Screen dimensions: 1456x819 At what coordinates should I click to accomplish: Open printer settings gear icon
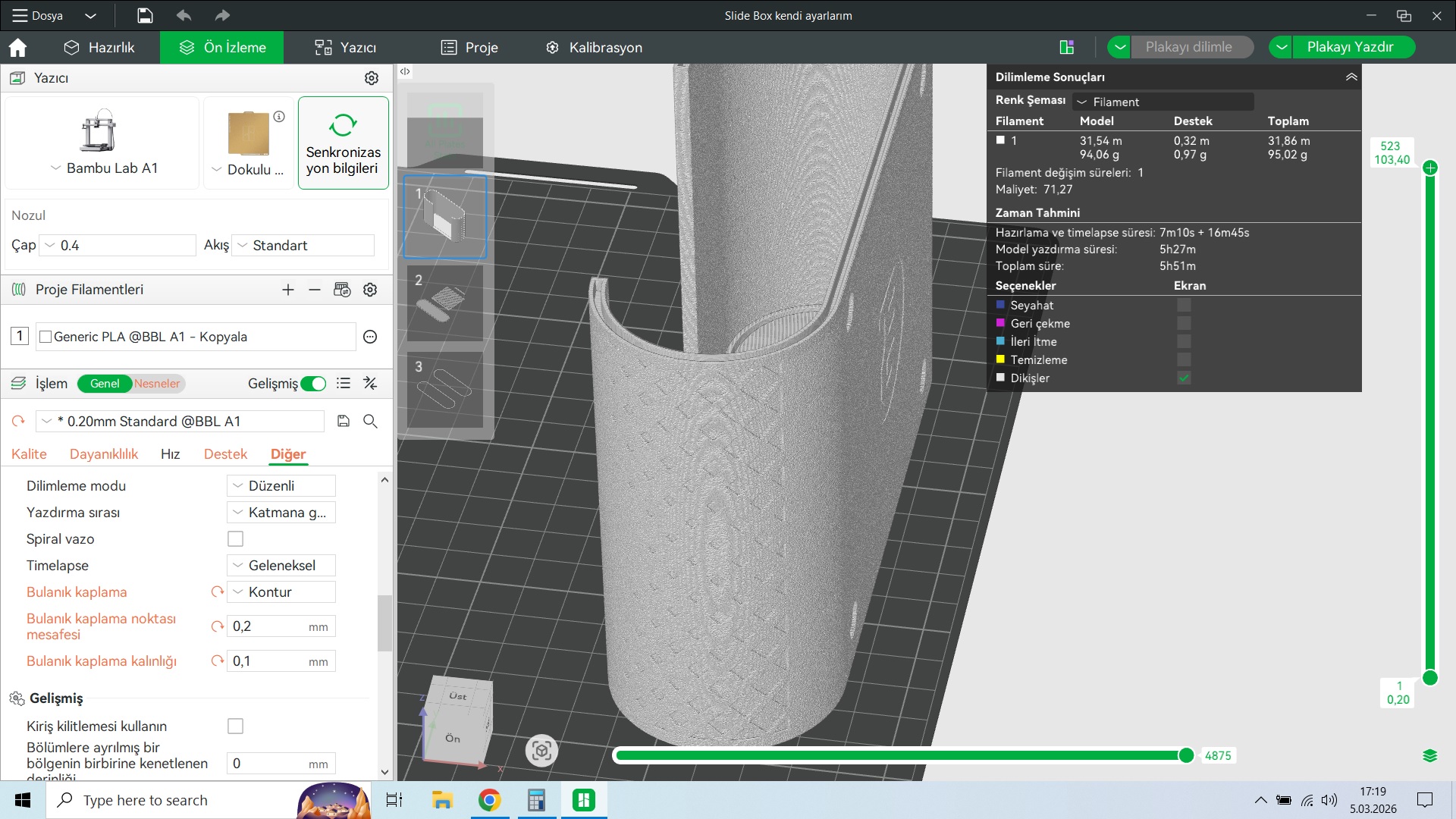(371, 78)
